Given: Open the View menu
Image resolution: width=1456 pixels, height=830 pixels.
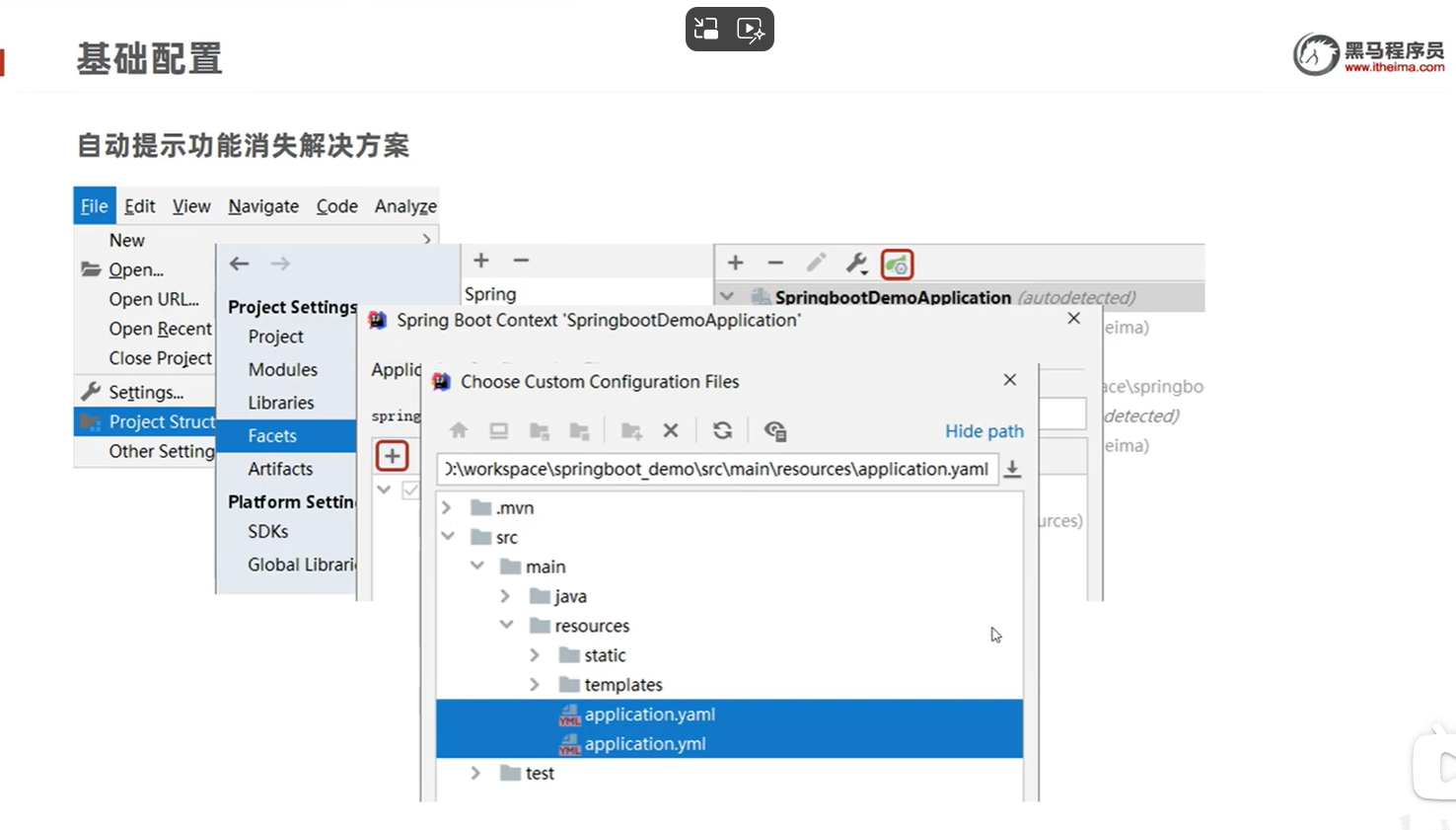Looking at the screenshot, I should 191,206.
